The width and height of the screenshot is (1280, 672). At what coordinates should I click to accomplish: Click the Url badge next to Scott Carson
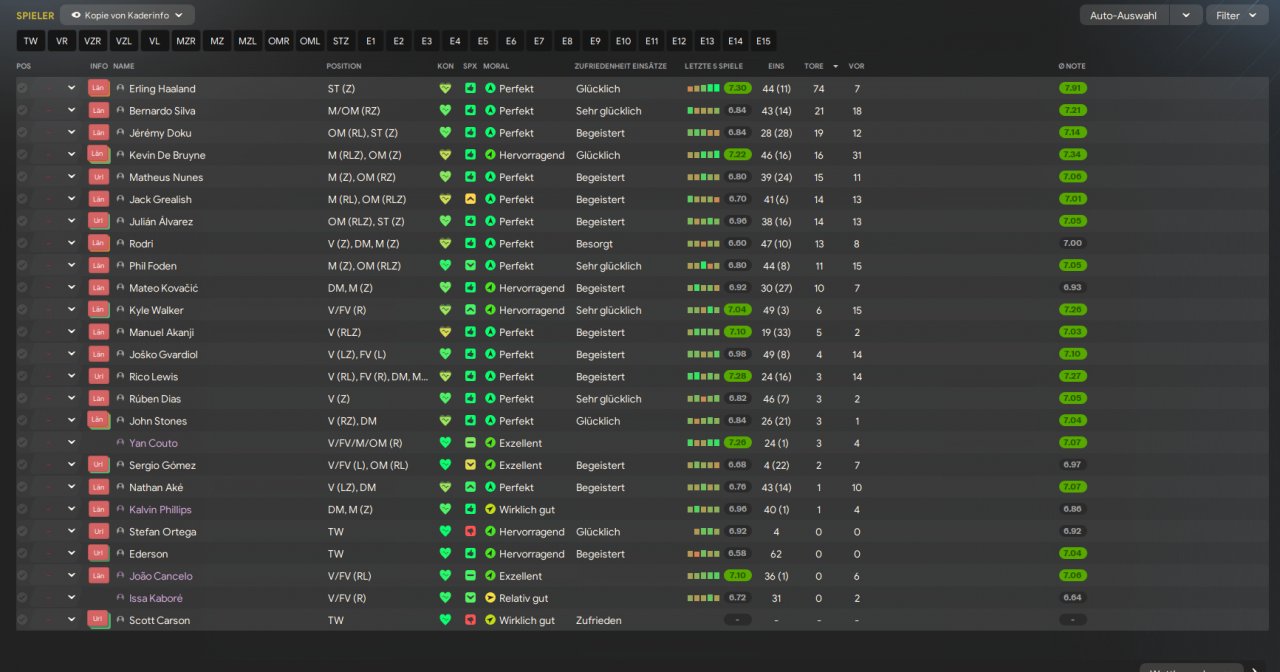98,620
